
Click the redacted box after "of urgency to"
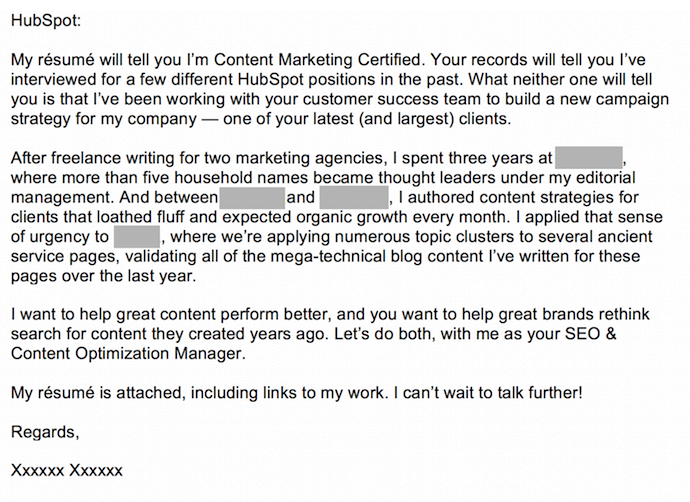(x=138, y=237)
